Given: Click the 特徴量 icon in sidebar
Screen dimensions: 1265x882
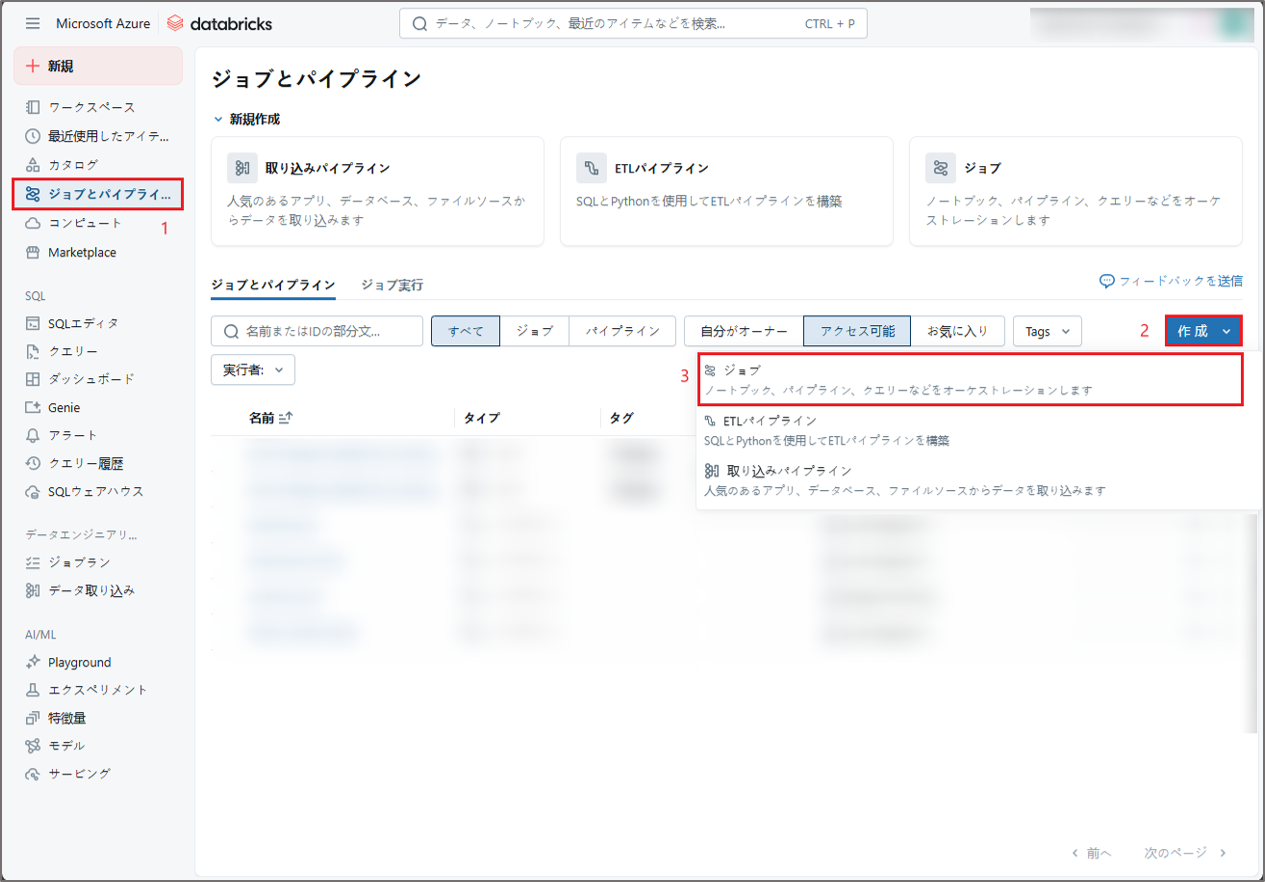Looking at the screenshot, I should point(33,718).
